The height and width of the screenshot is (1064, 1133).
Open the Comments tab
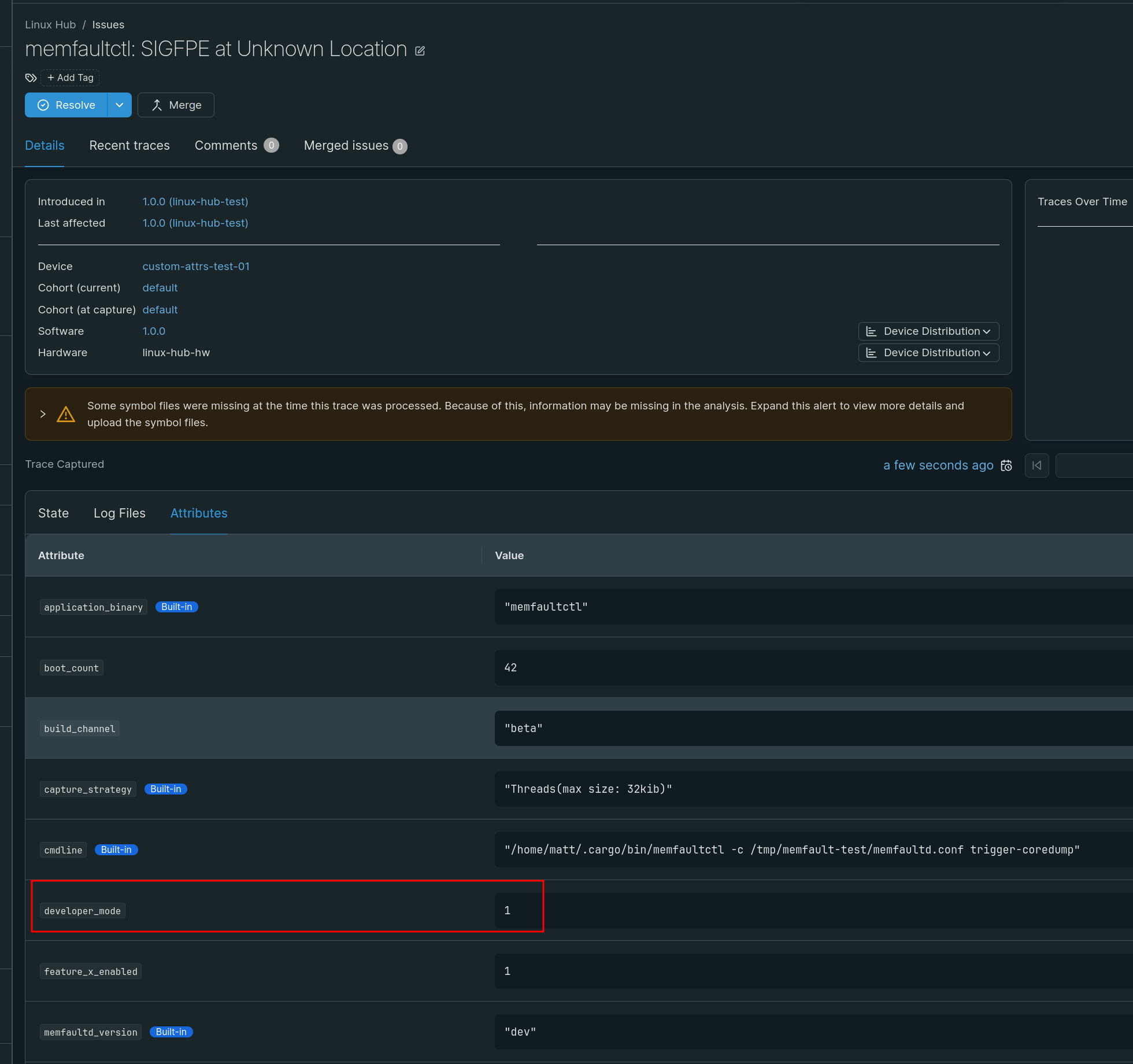[x=236, y=146]
